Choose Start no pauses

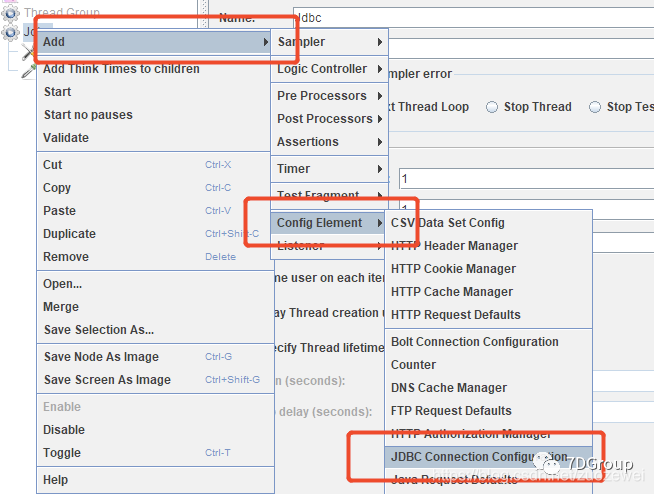[x=153, y=115]
